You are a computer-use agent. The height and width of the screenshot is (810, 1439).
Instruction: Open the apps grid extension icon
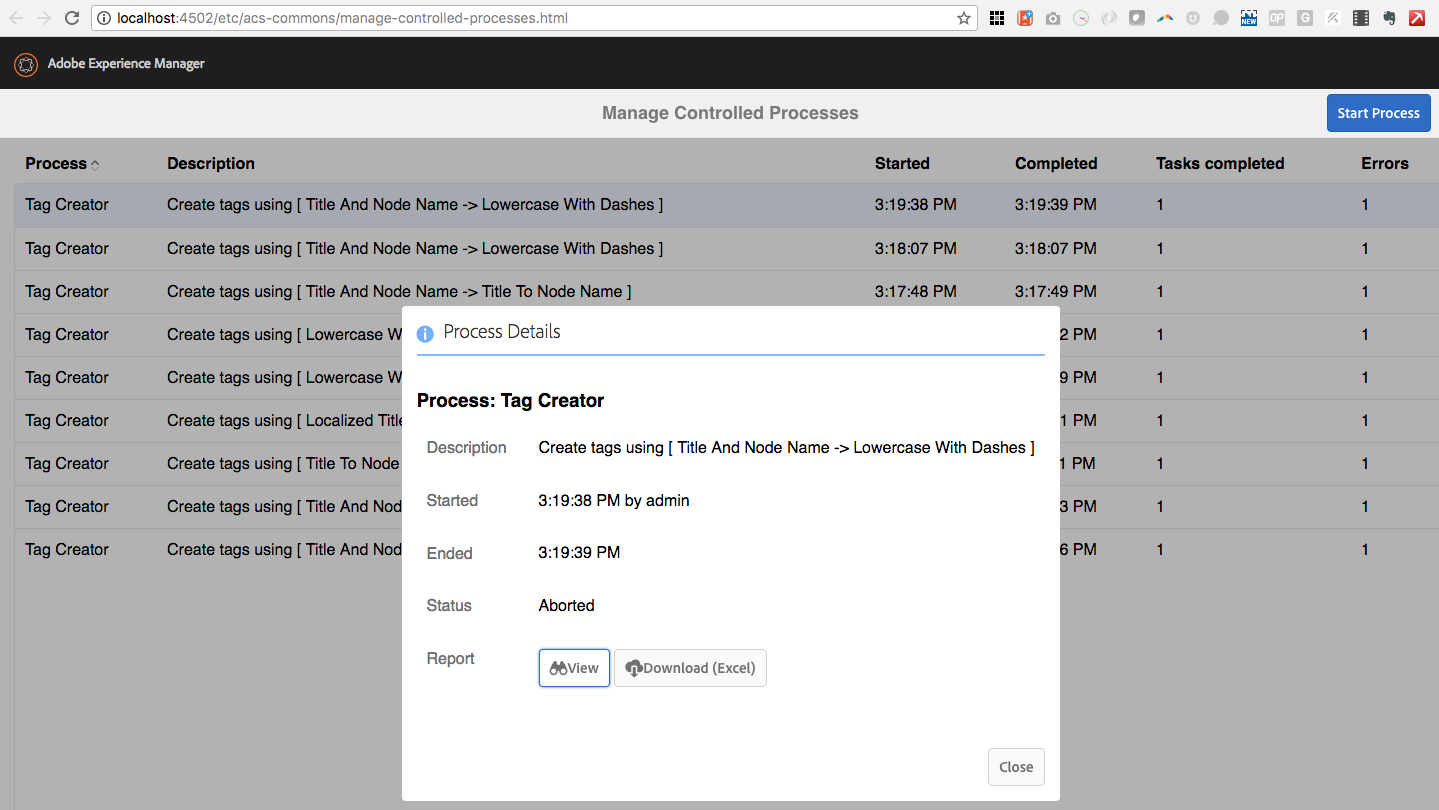997,17
